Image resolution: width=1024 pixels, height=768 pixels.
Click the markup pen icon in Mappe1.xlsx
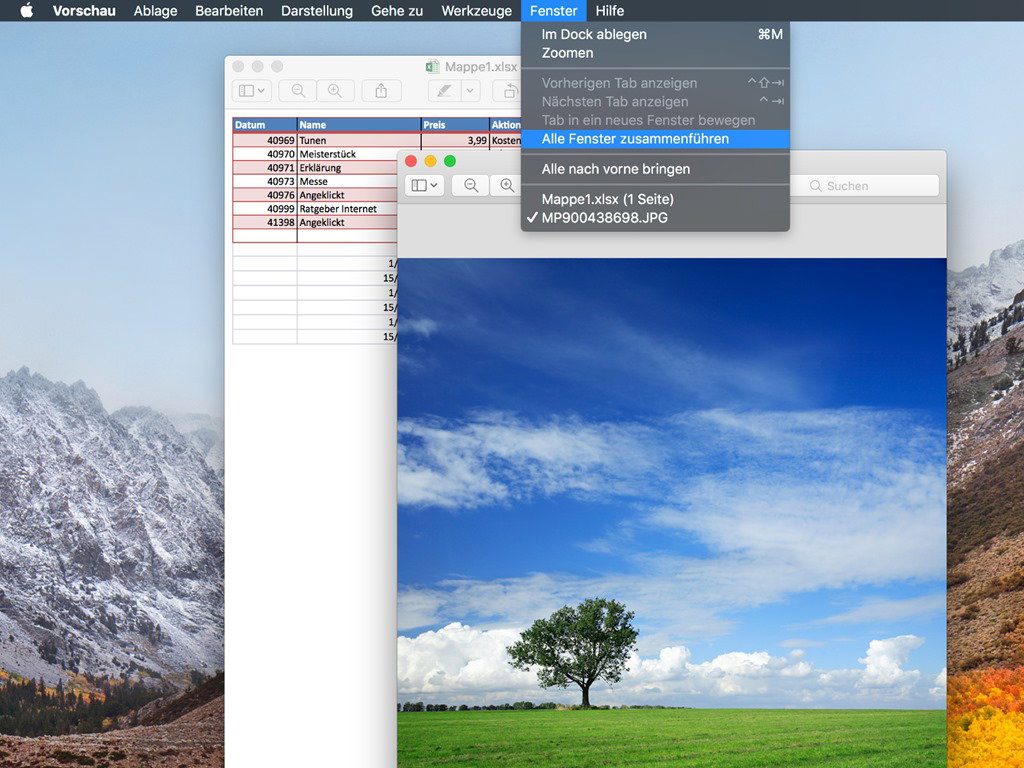(445, 91)
